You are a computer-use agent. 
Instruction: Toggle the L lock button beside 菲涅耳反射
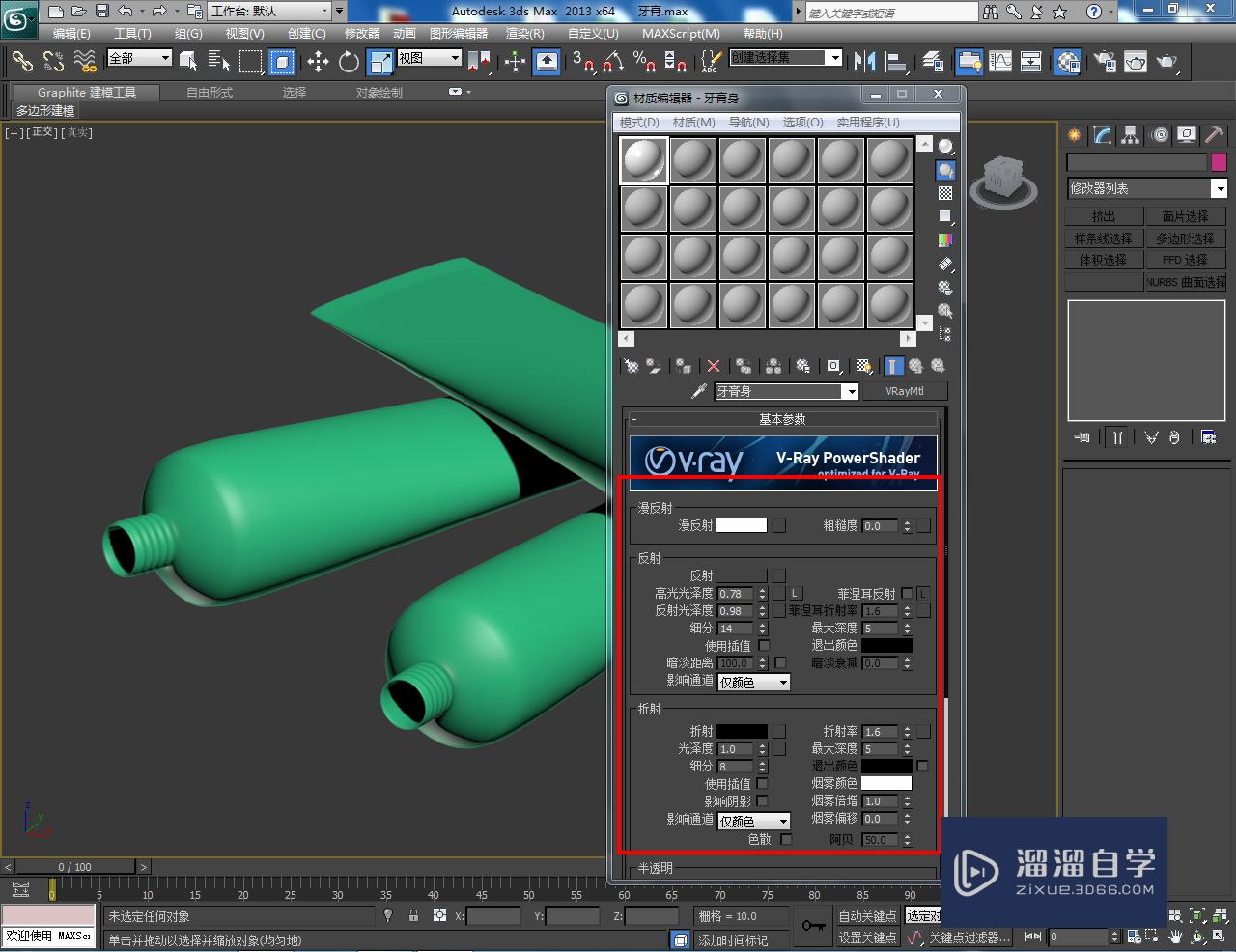[x=923, y=593]
